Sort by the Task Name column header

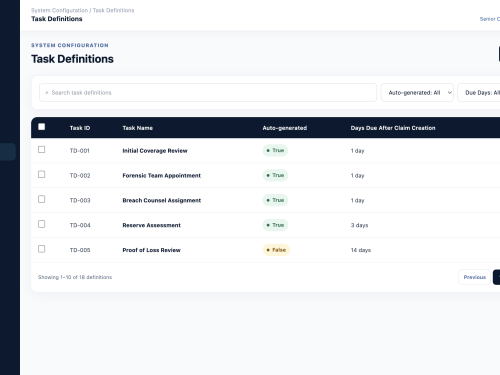pos(138,128)
